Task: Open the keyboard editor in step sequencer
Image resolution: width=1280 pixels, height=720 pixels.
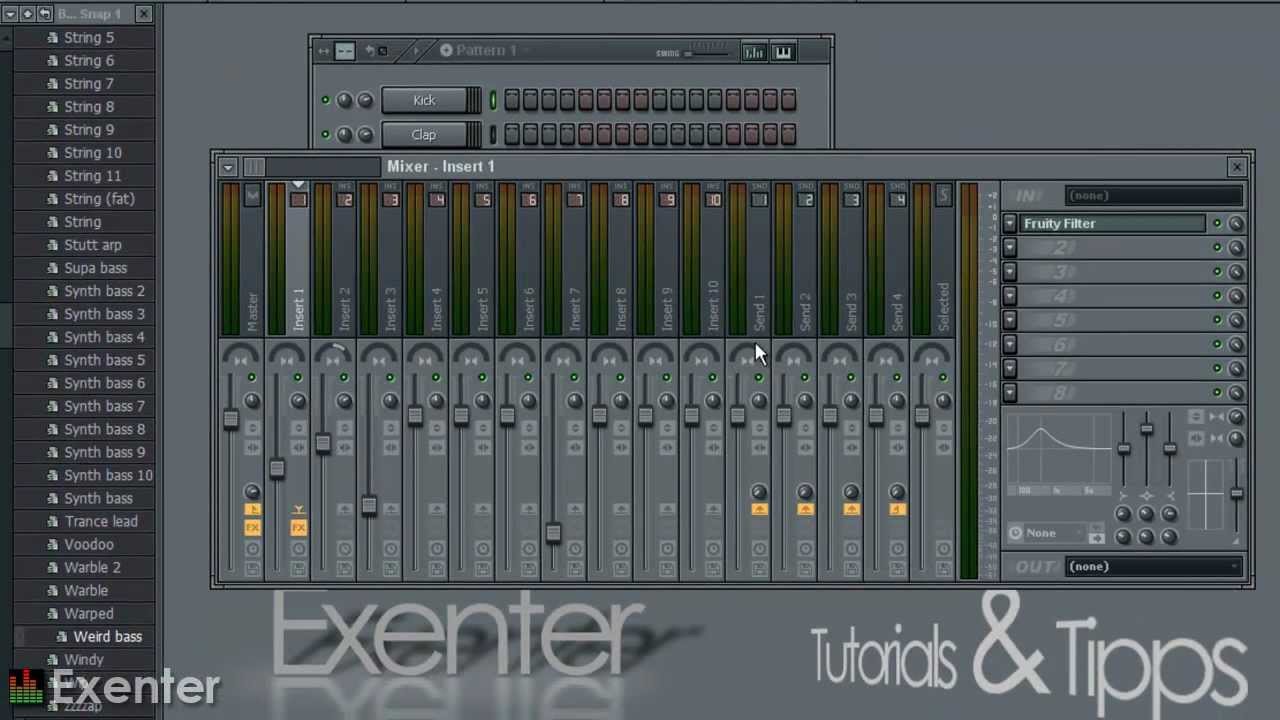Action: click(783, 52)
